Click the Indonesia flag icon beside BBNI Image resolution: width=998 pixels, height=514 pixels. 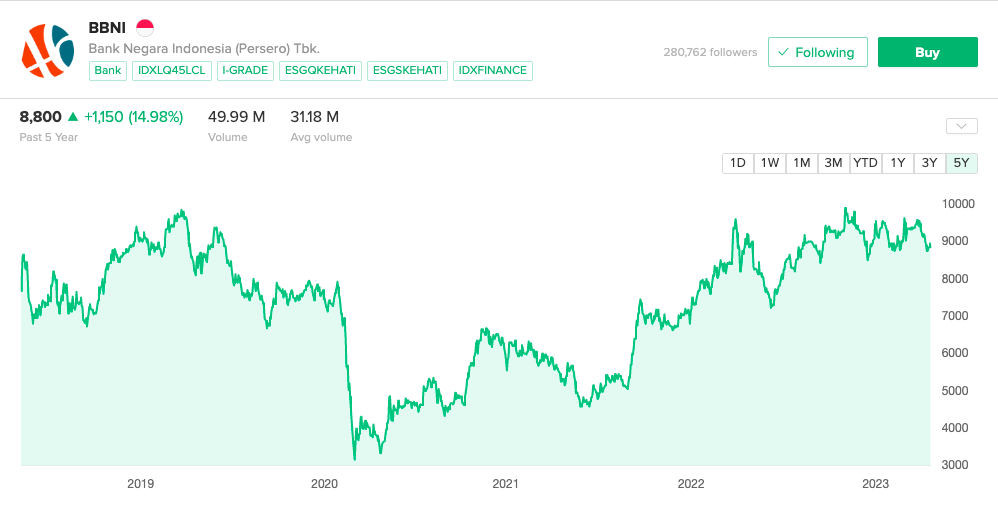click(145, 28)
